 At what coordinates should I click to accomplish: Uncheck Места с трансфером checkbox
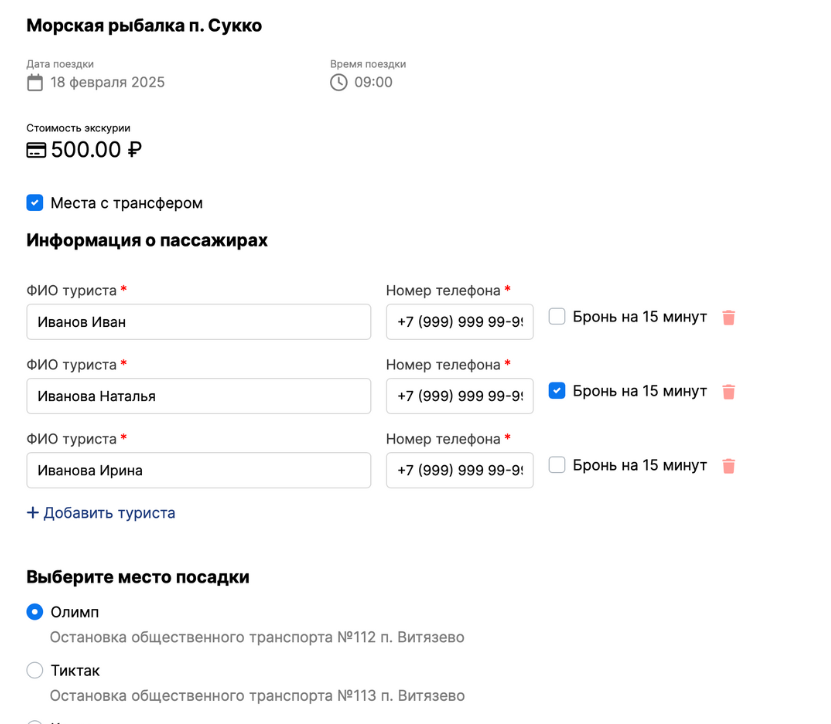[35, 203]
